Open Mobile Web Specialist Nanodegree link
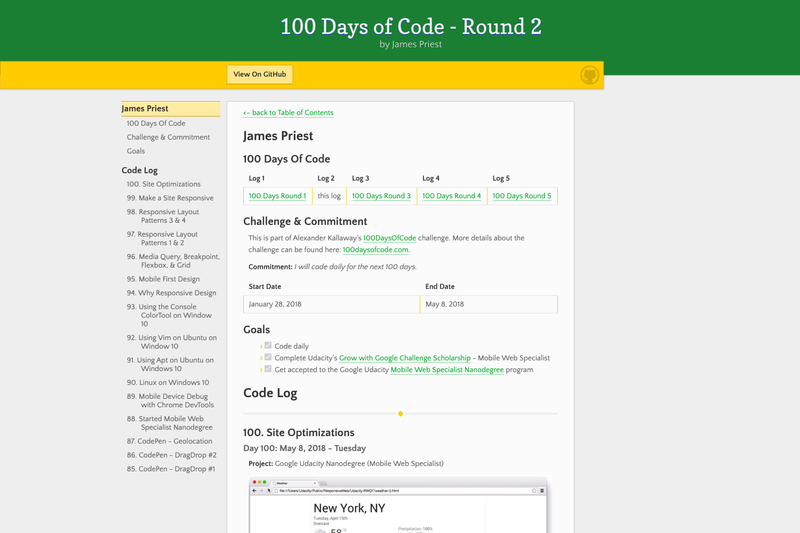Screen dimensions: 800x533 [447, 370]
